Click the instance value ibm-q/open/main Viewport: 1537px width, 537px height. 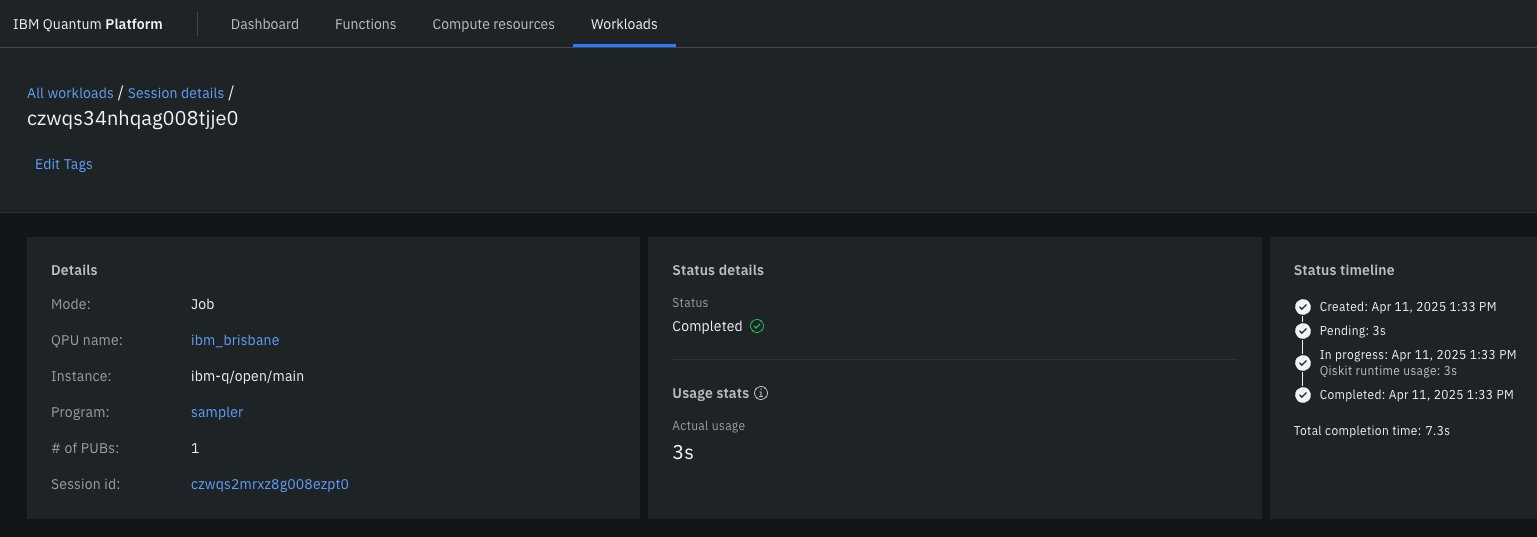tap(247, 376)
